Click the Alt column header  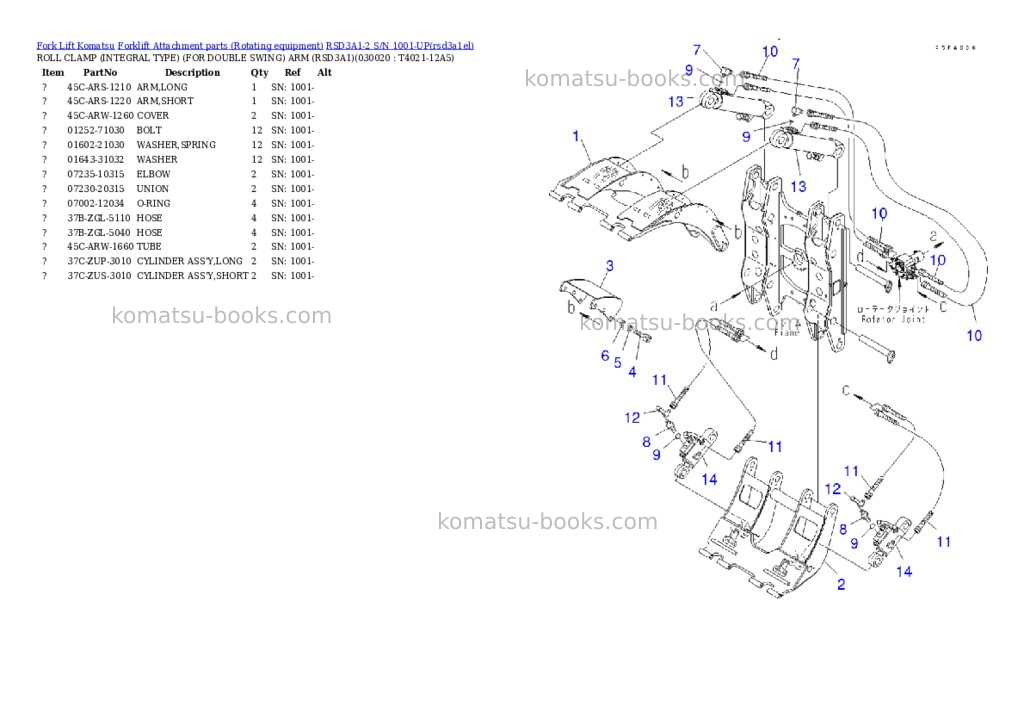[325, 72]
